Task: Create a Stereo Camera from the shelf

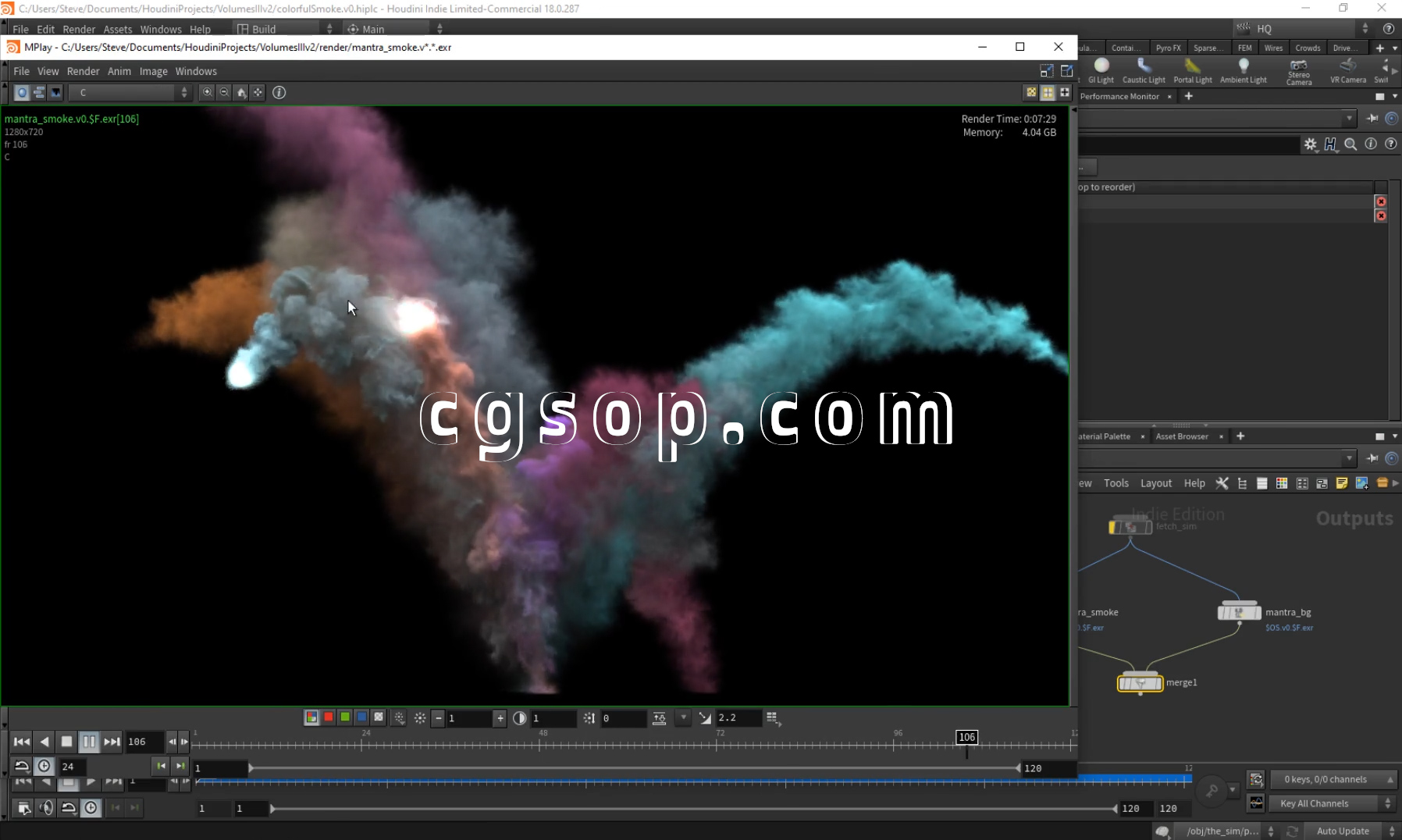Action: coord(1299,71)
